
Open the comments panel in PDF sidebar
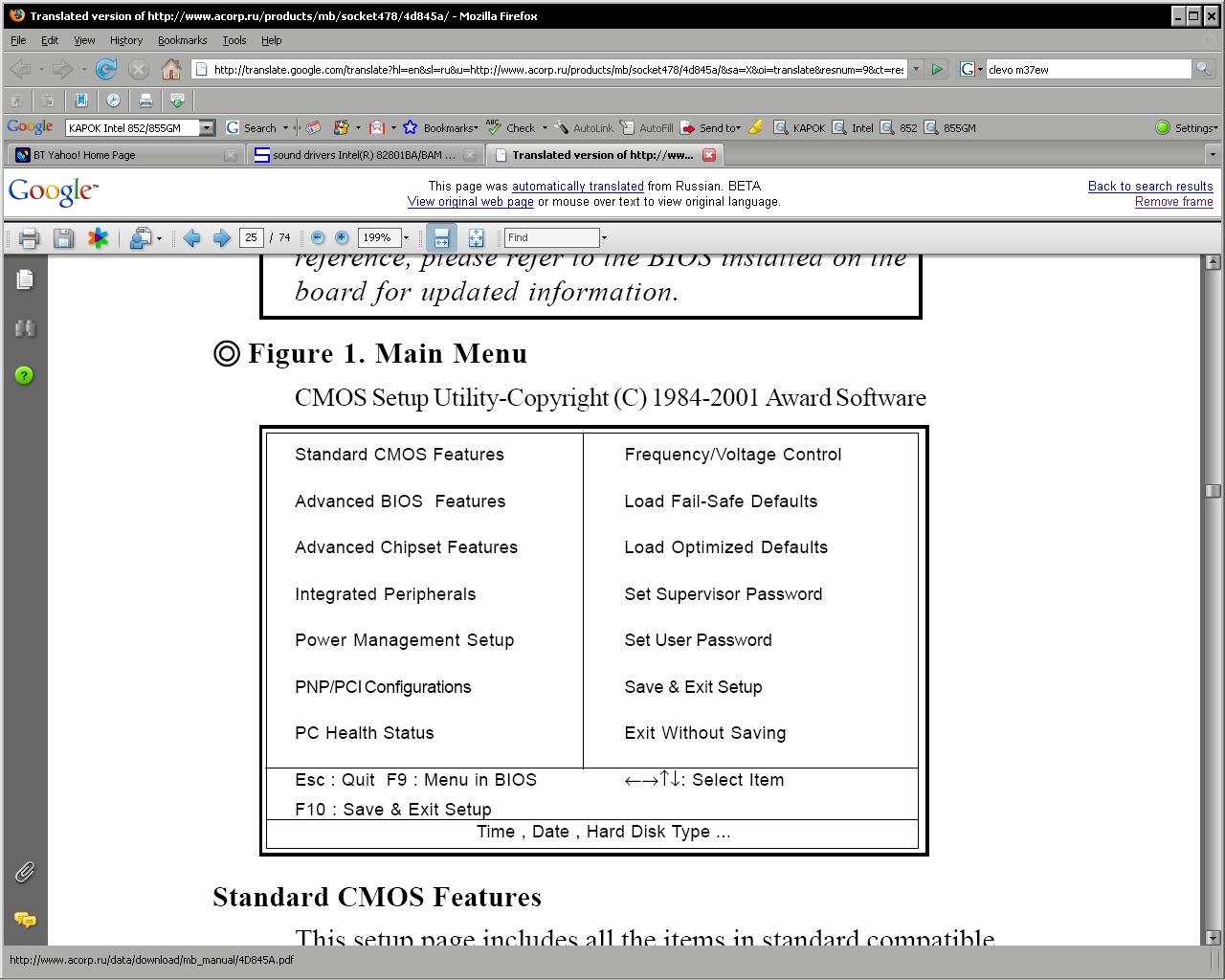click(x=25, y=920)
